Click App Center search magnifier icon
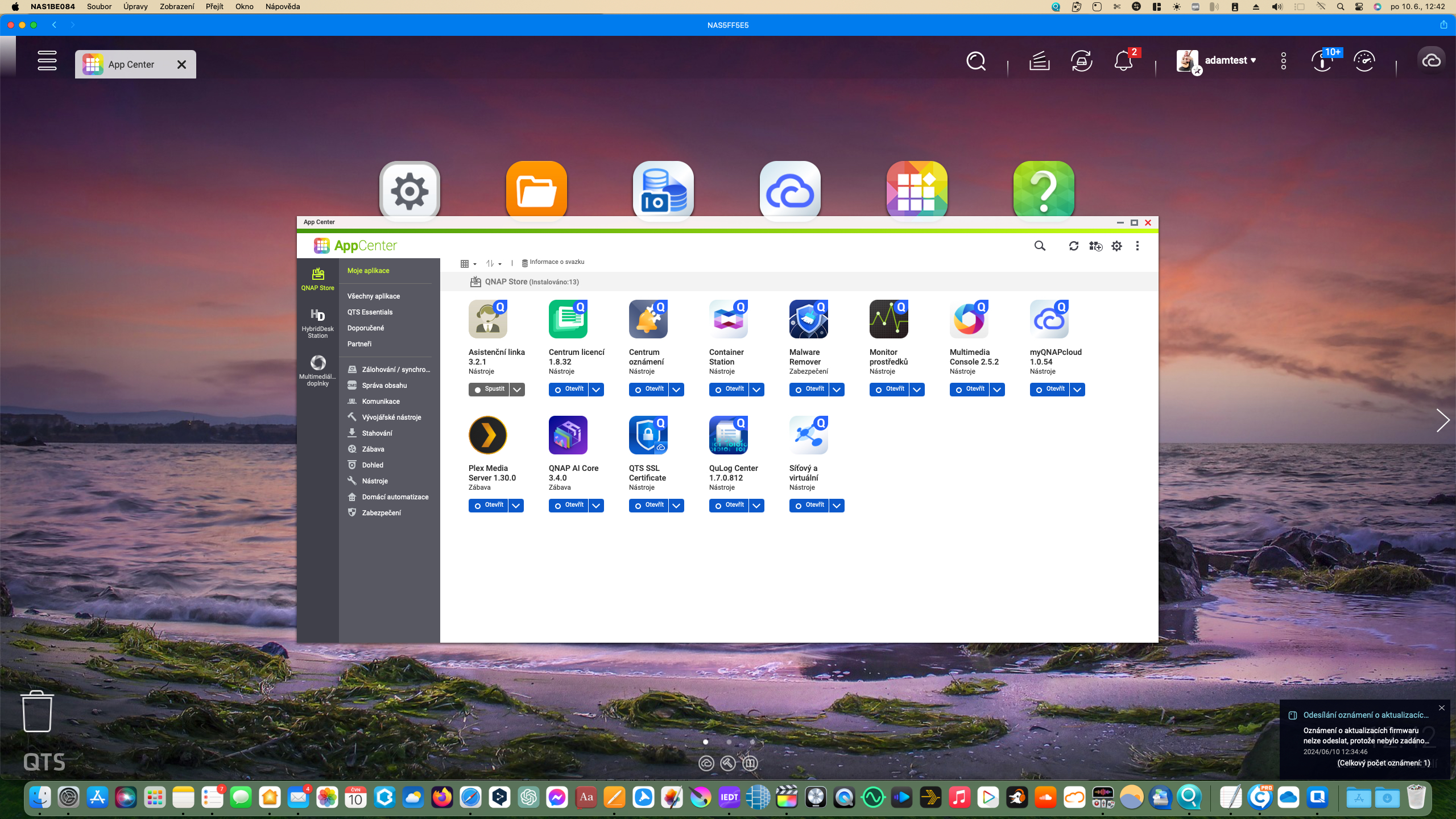Screen dimensions: 1456x819 click(1040, 246)
